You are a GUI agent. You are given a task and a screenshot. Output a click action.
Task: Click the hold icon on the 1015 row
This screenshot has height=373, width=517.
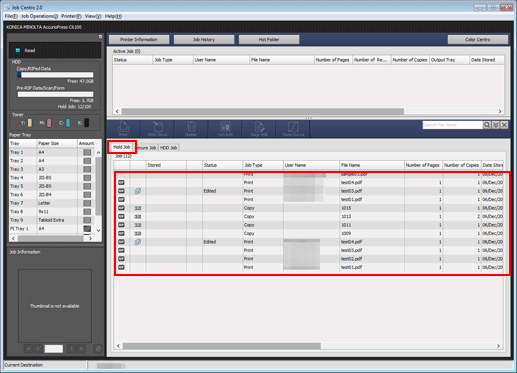point(121,208)
